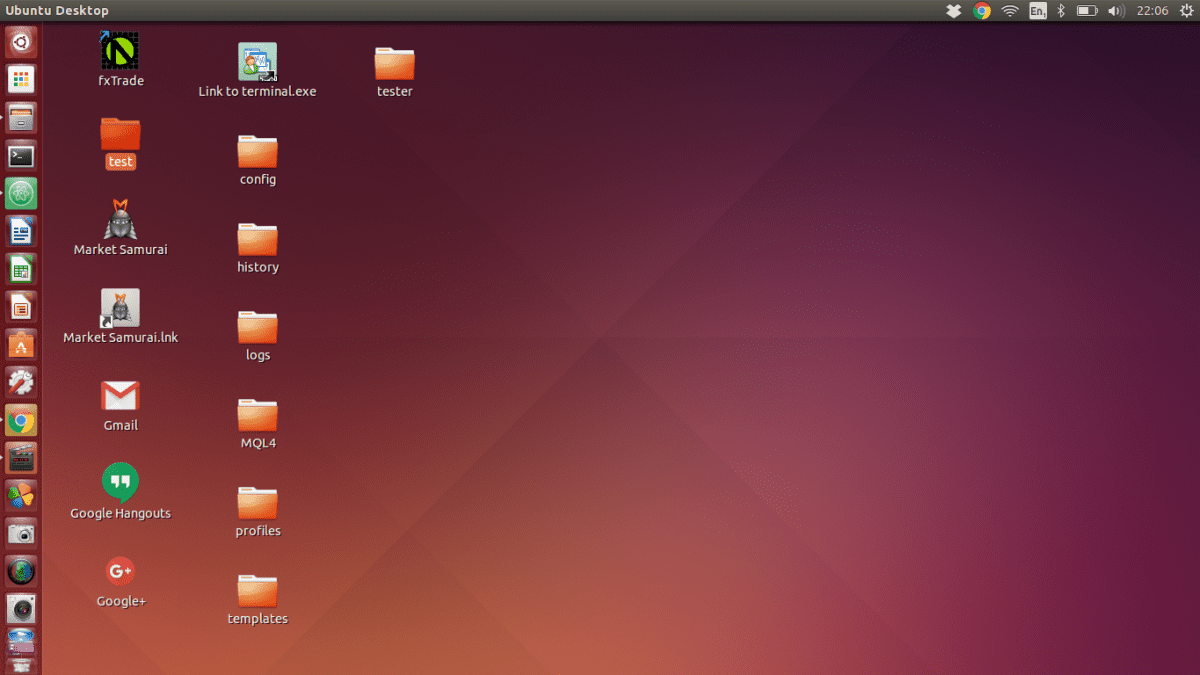Open the sound volume indicator menu
The height and width of the screenshot is (675, 1200).
[x=1116, y=11]
